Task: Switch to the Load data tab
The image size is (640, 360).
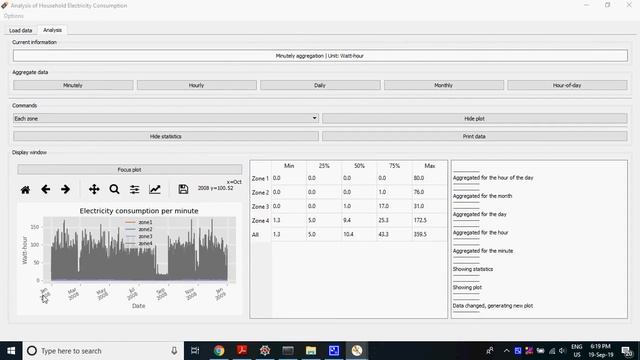Action: 20,30
